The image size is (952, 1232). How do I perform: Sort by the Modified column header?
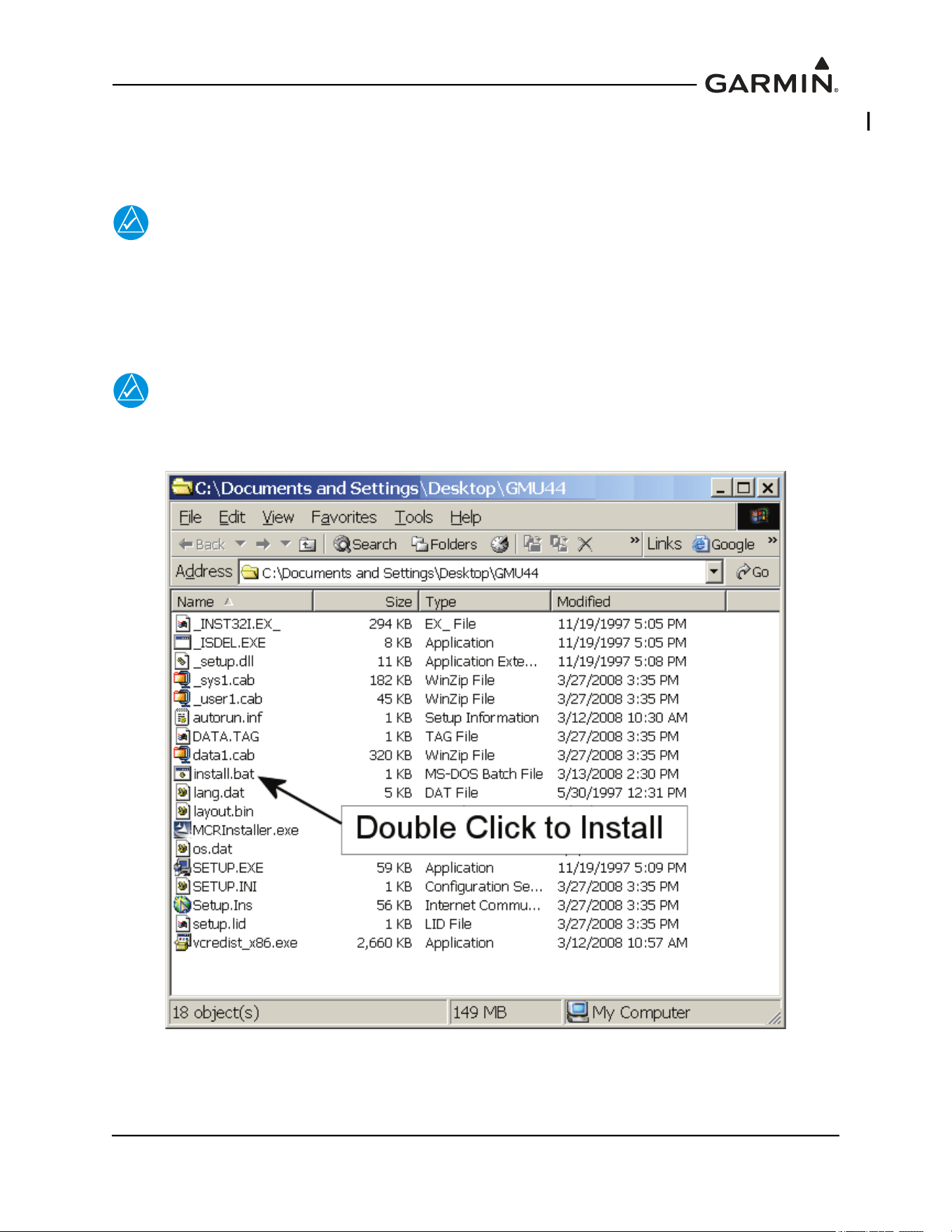coord(639,602)
